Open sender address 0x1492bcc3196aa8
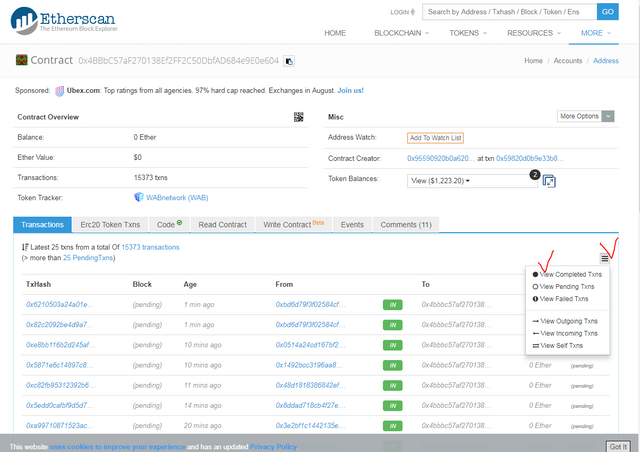This screenshot has width=640, height=452. [x=309, y=365]
